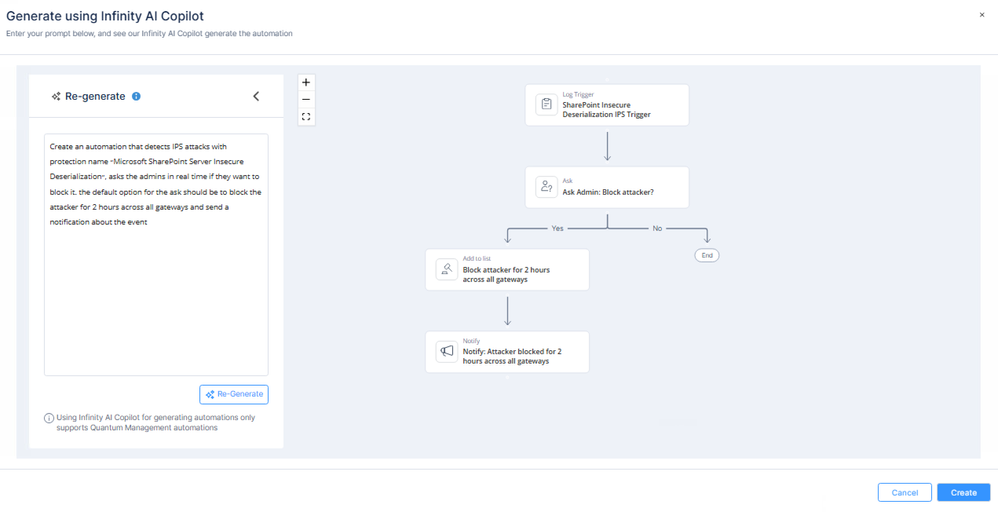Viewport: 998px width, 512px height.
Task: Click the fit to screen icon
Action: tap(306, 117)
